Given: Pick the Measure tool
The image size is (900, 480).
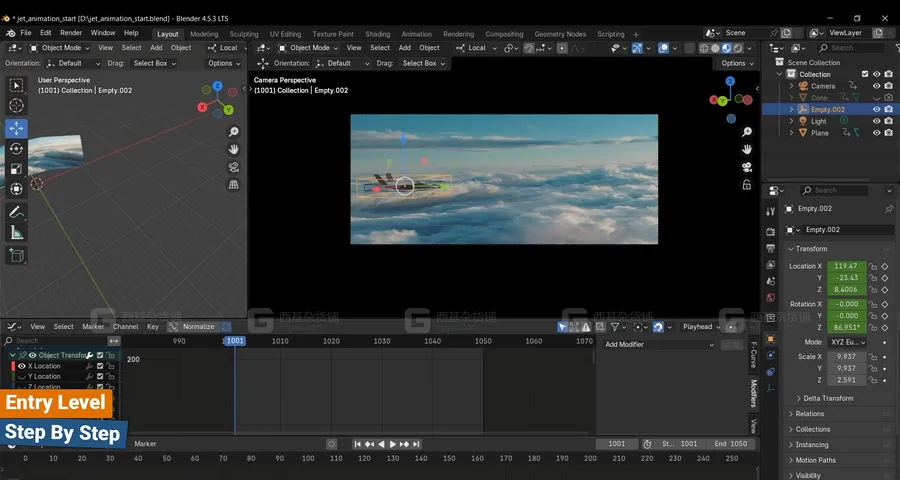Looking at the screenshot, I should point(16,233).
